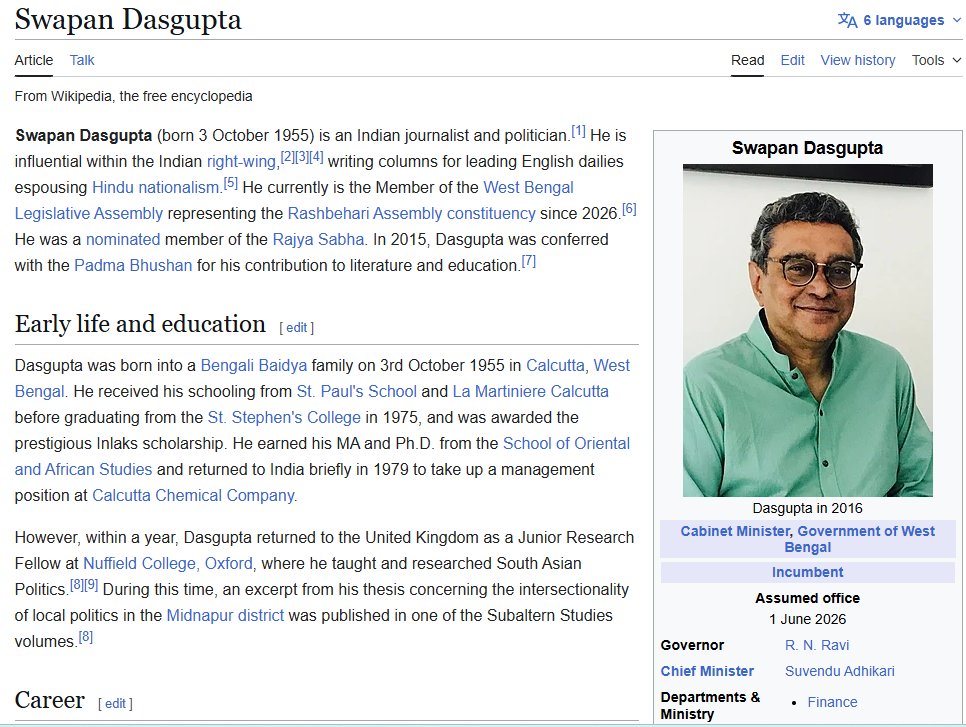The height and width of the screenshot is (727, 966).
Task: Open School of Oriental and African Studies link
Action: point(566,444)
